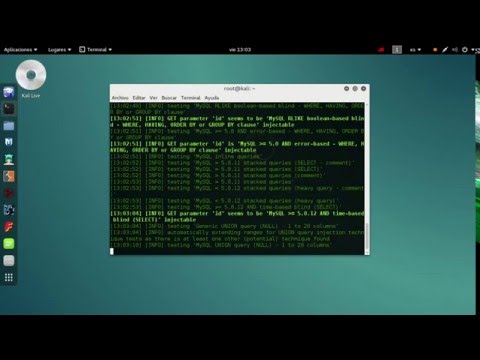
Task: Open the orange Burp Suite dock icon
Action: point(9,176)
